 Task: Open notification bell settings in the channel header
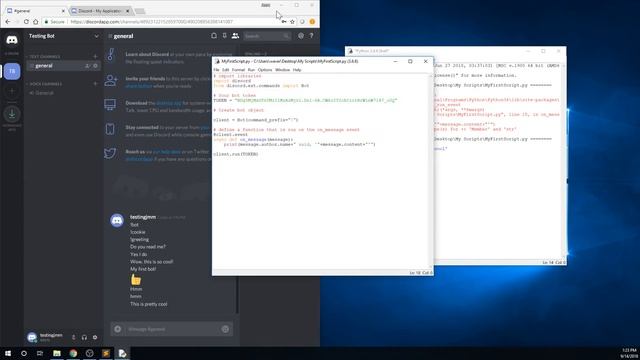point(213,36)
